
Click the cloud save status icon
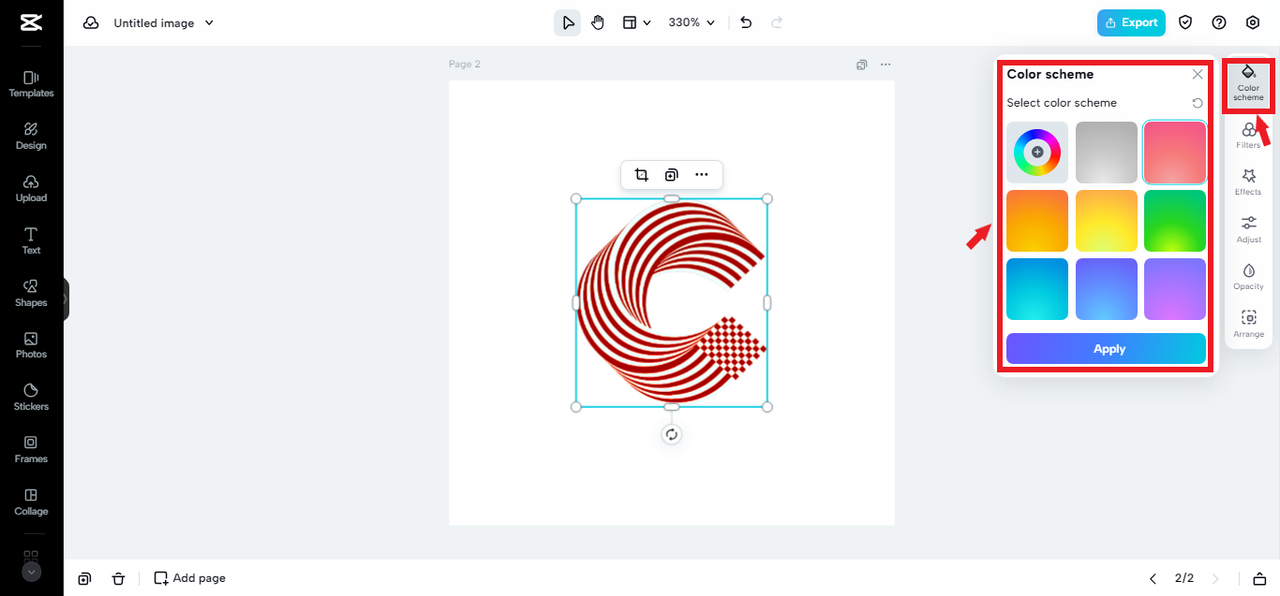coord(91,22)
